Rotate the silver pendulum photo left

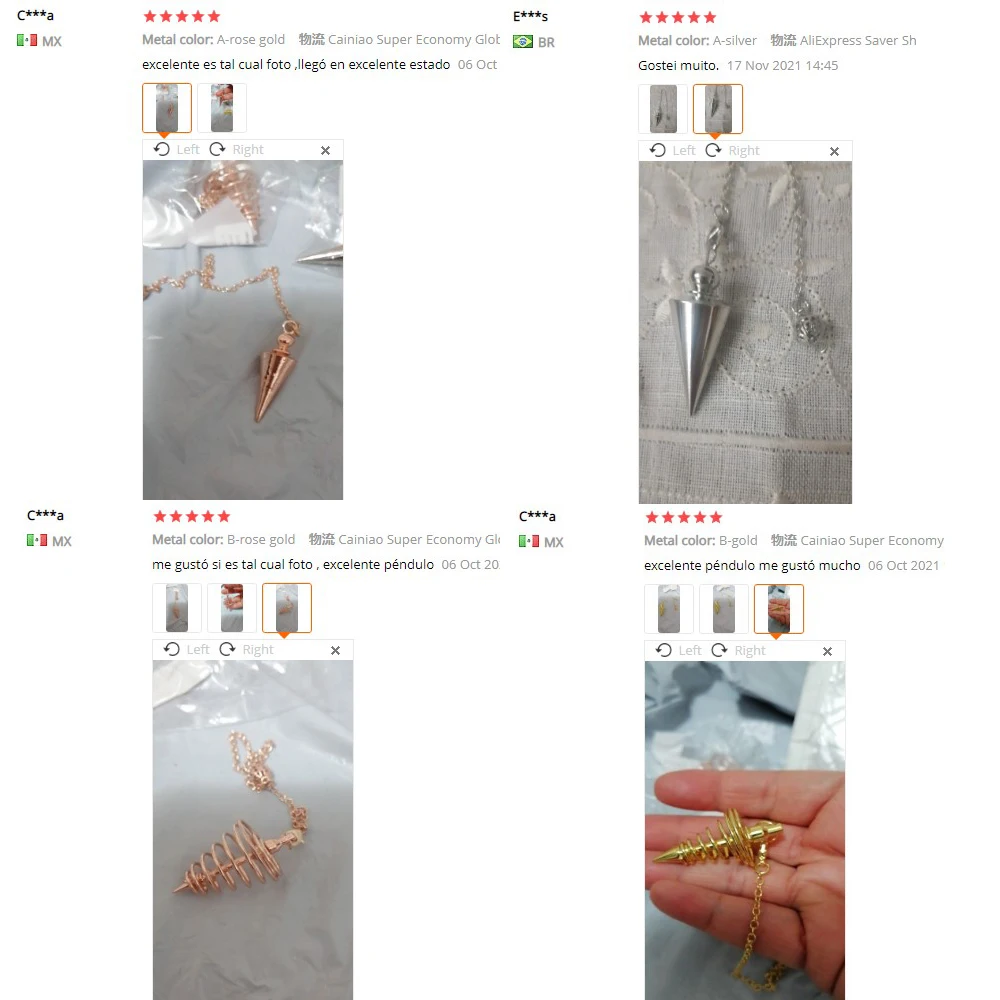pos(673,151)
